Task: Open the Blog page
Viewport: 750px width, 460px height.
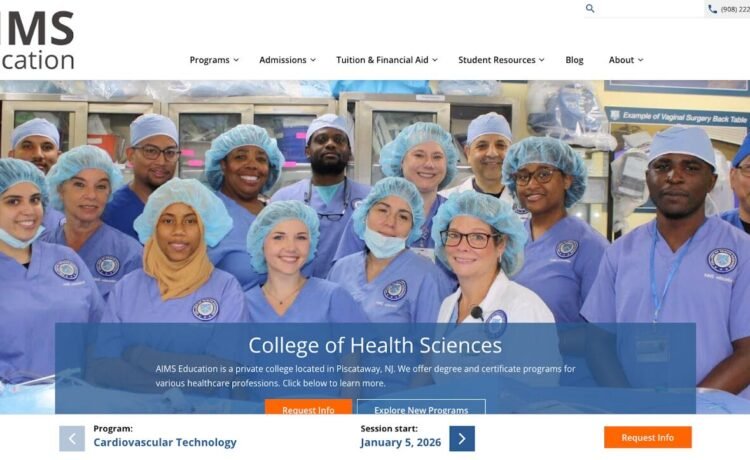Action: (x=574, y=60)
